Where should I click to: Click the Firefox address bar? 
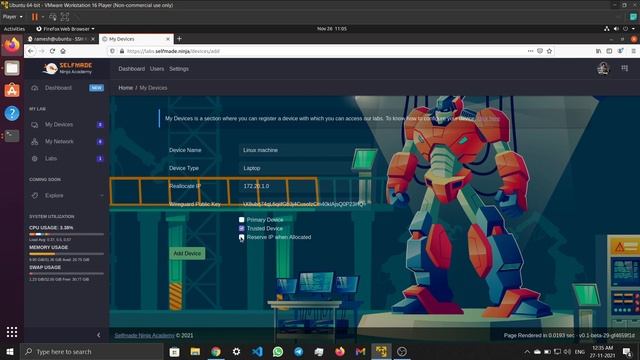[x=318, y=51]
